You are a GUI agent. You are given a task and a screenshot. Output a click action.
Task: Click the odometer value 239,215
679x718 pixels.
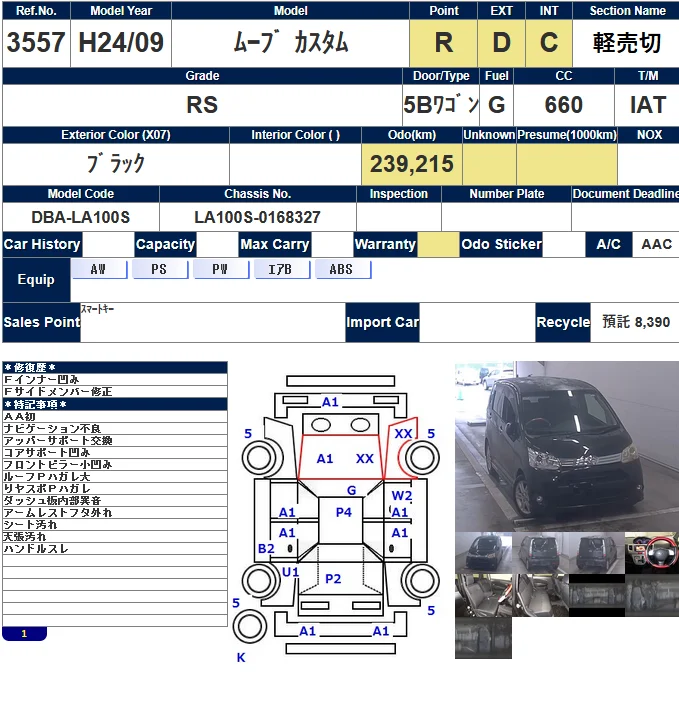coord(411,164)
